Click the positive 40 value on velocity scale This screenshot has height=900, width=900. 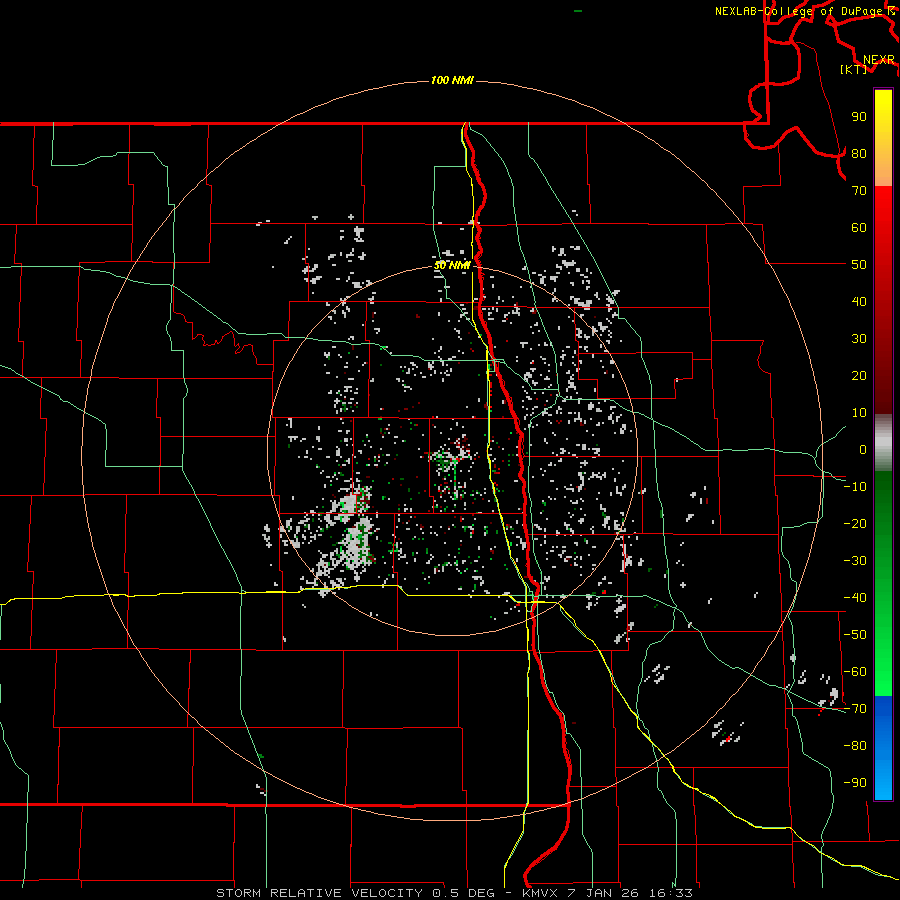pos(859,301)
